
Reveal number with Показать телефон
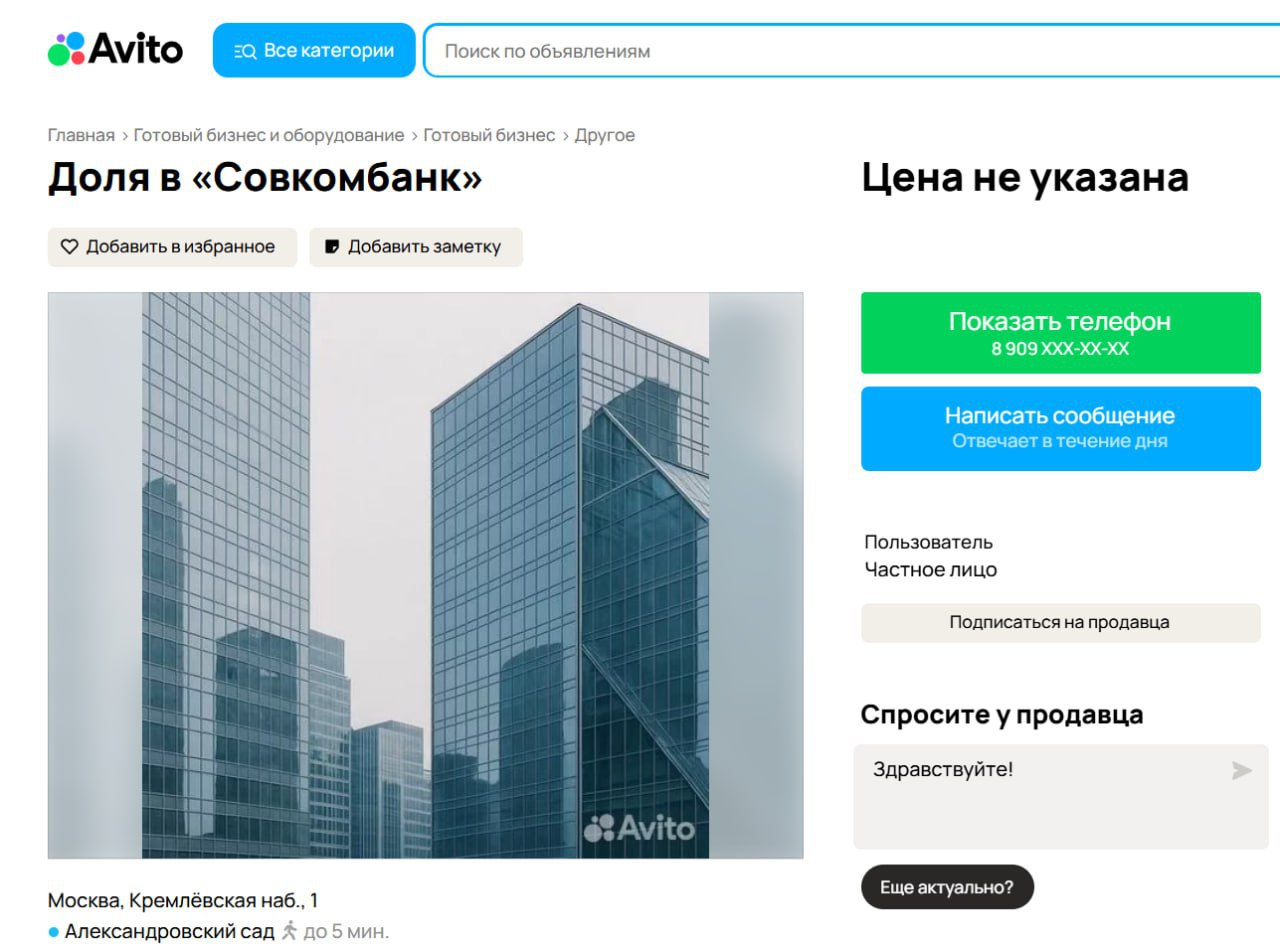tap(1061, 333)
